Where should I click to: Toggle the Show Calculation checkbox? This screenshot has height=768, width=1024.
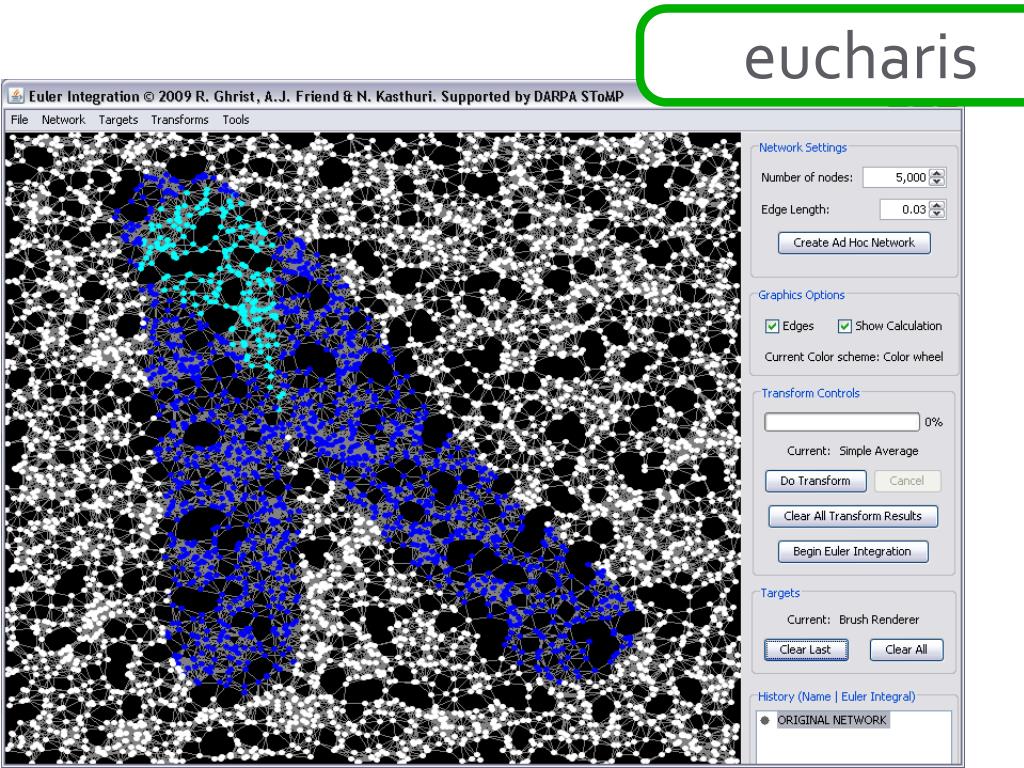844,326
